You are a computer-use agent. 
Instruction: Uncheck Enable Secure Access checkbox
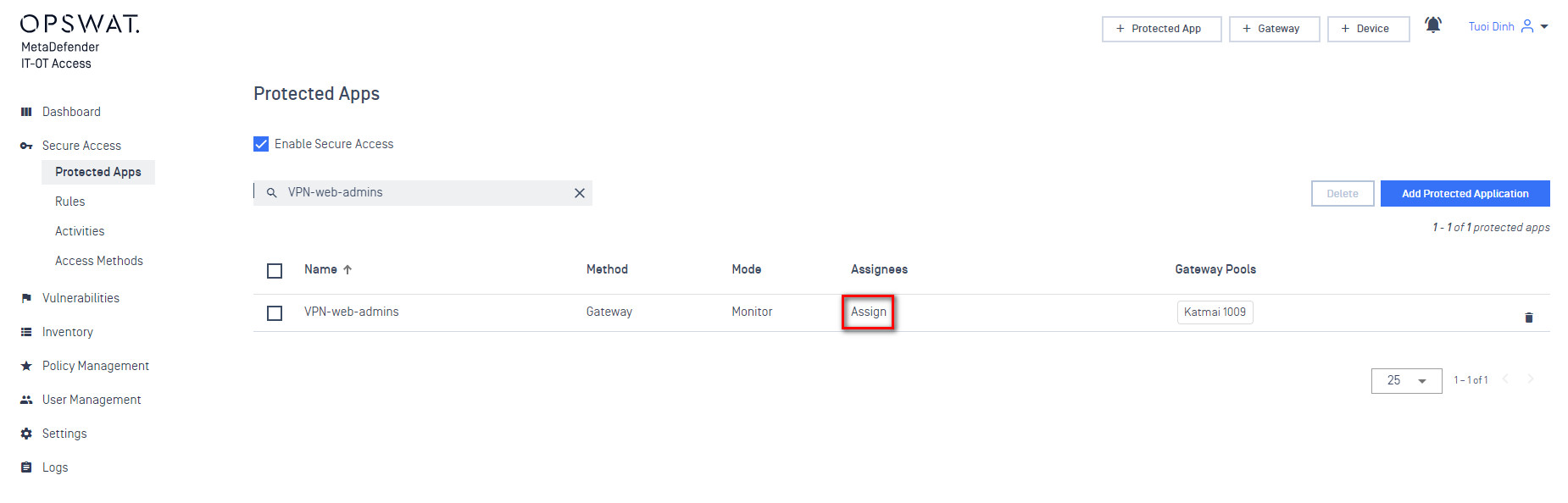pos(261,144)
